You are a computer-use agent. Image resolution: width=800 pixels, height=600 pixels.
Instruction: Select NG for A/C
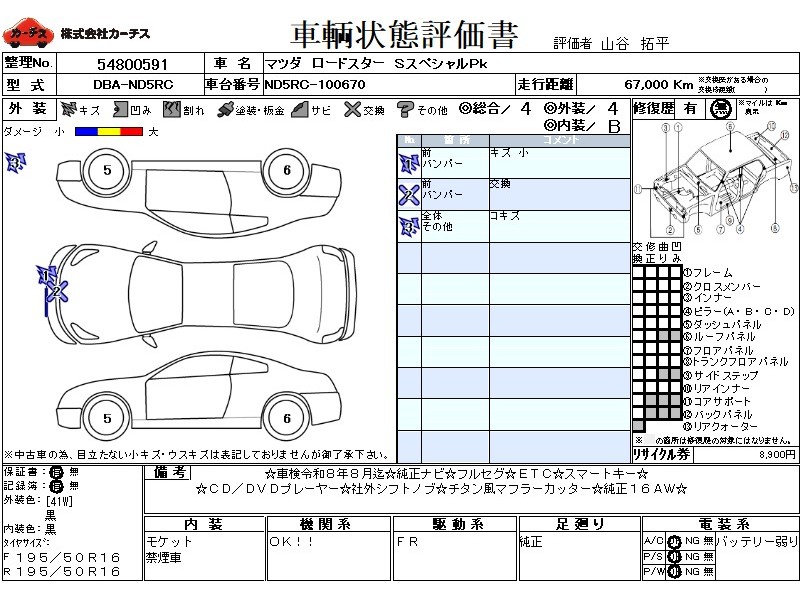point(692,541)
